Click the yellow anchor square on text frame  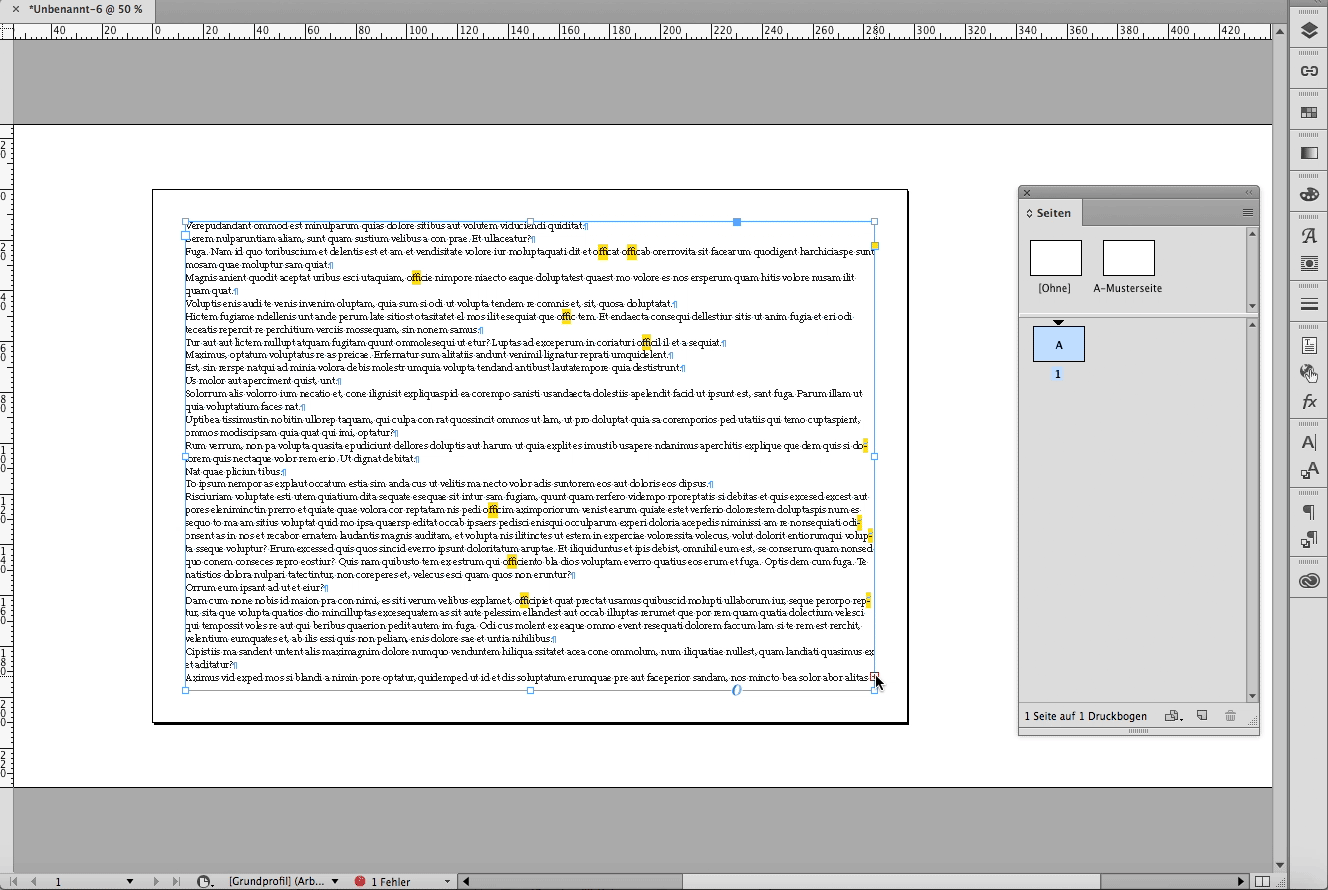tap(875, 245)
